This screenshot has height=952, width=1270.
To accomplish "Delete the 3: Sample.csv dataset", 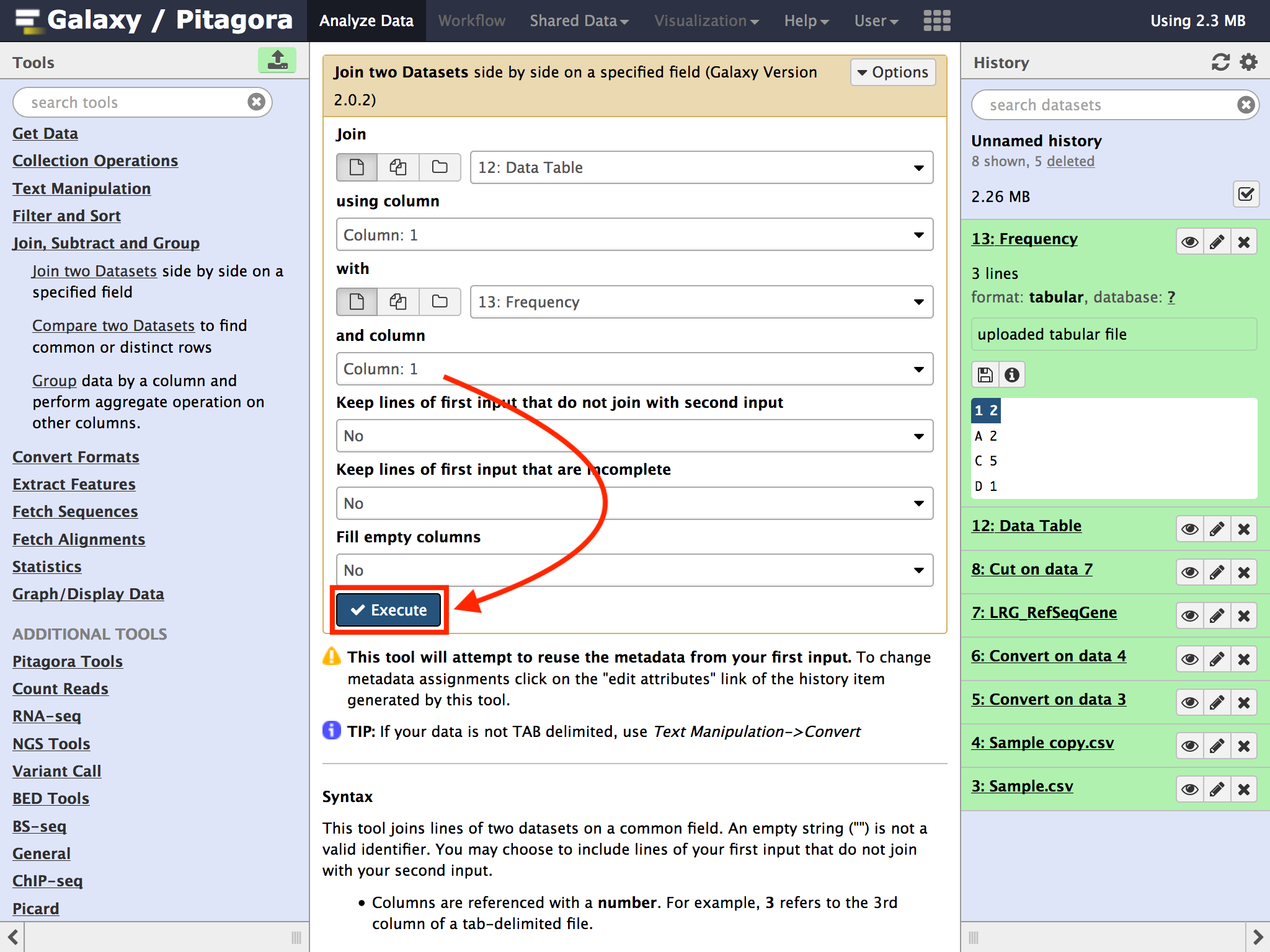I will point(1244,790).
